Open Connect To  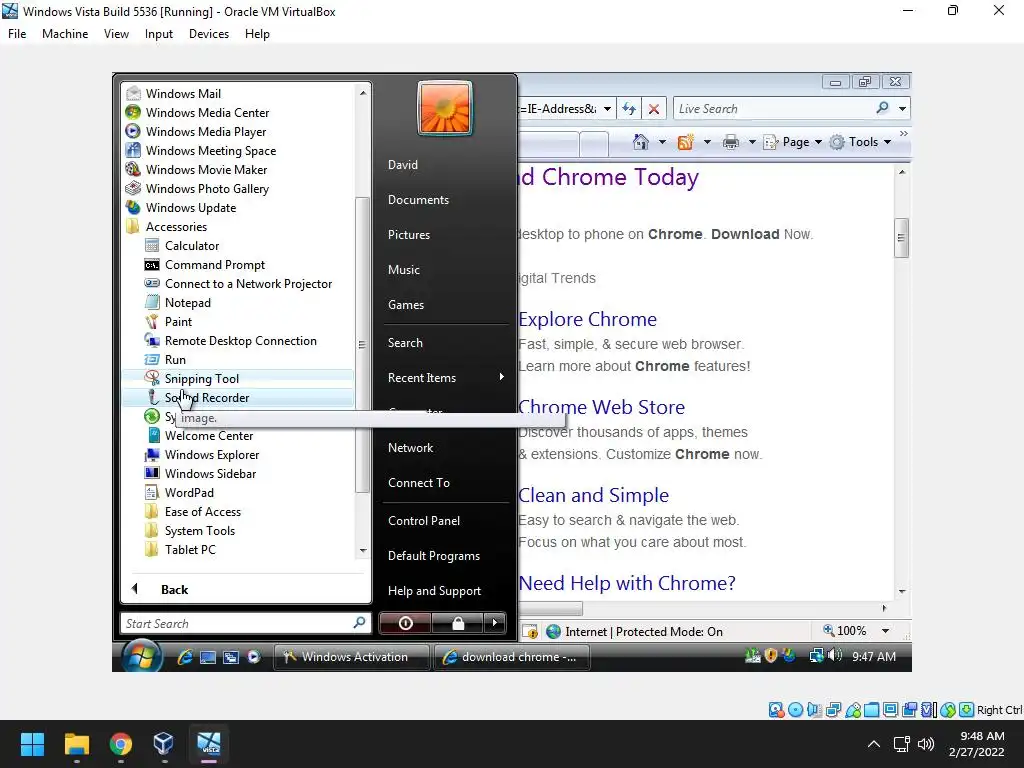[x=419, y=483]
